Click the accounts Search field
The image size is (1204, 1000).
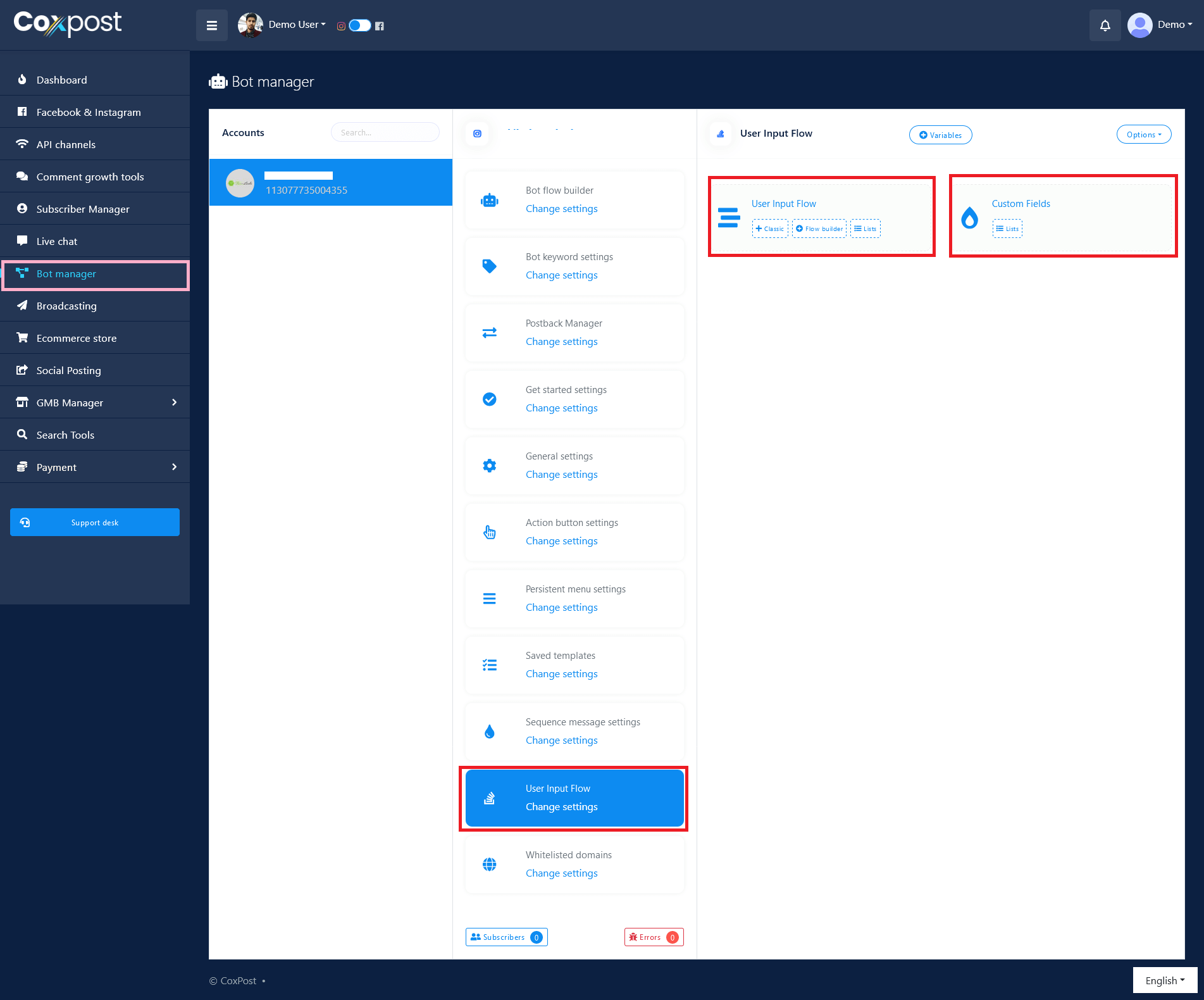pos(385,133)
